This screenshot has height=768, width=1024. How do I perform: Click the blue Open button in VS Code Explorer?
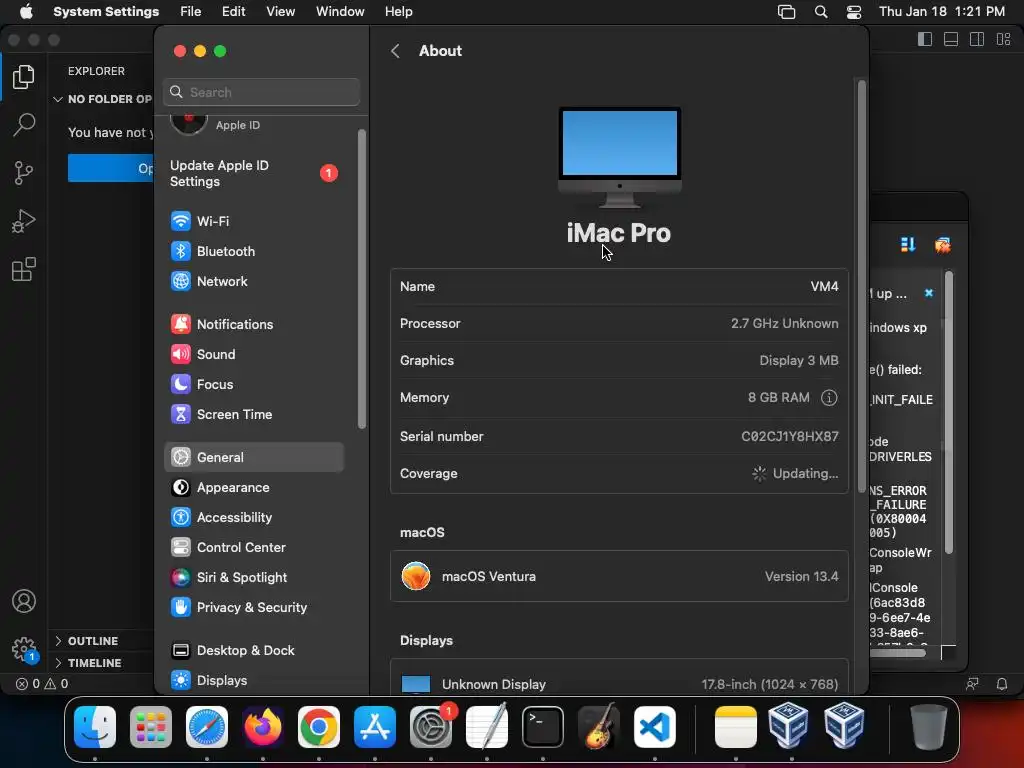(111, 168)
